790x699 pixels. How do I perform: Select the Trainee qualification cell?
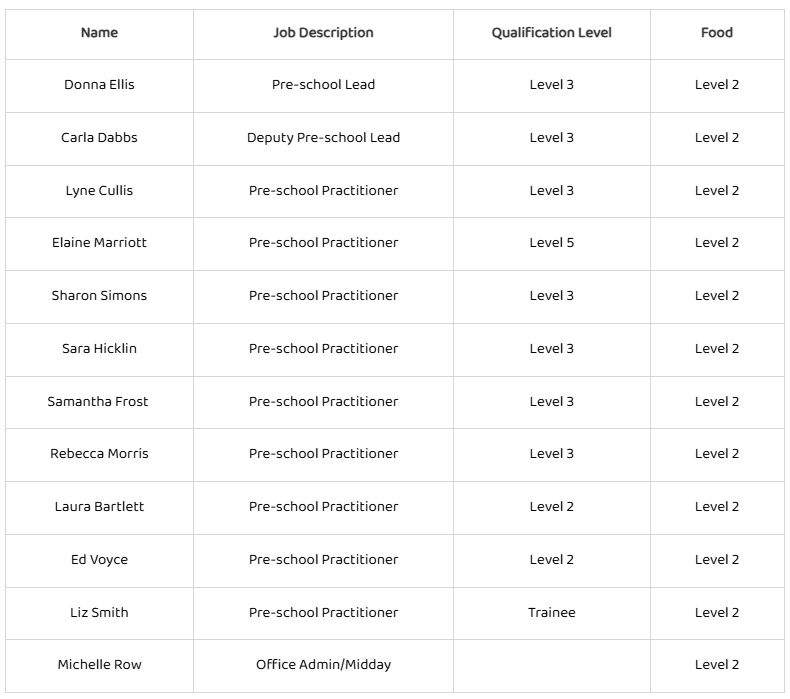pos(551,613)
